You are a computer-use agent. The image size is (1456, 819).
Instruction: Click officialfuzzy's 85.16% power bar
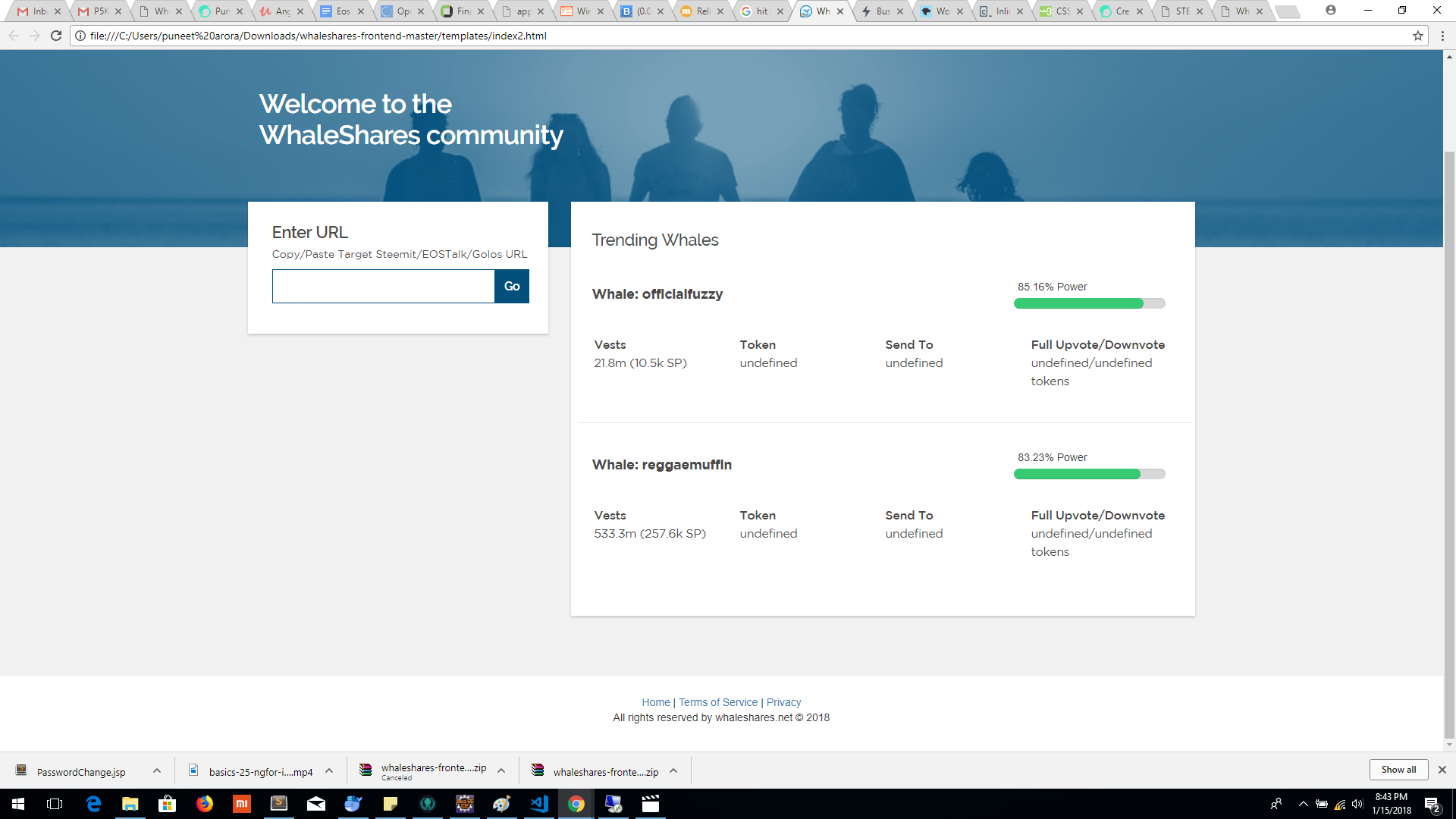coord(1089,303)
